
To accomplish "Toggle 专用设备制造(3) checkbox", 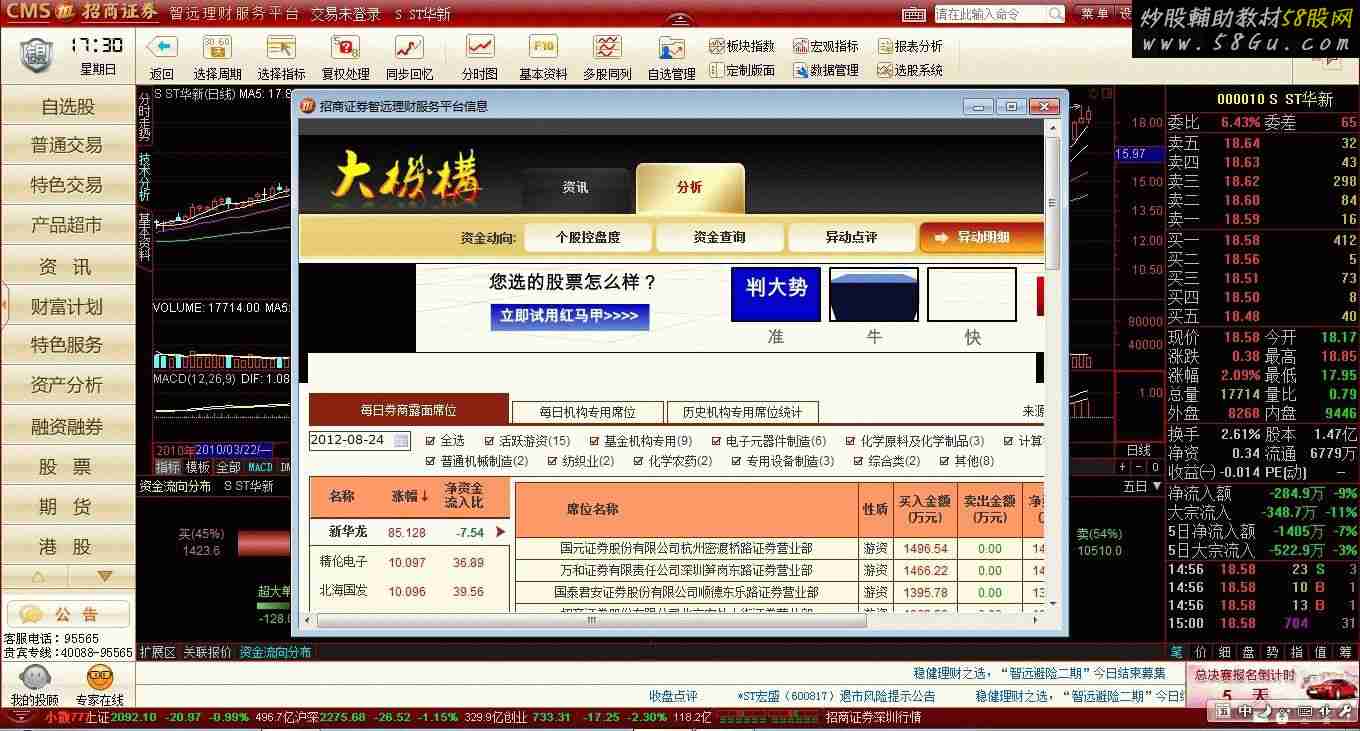I will (737, 461).
